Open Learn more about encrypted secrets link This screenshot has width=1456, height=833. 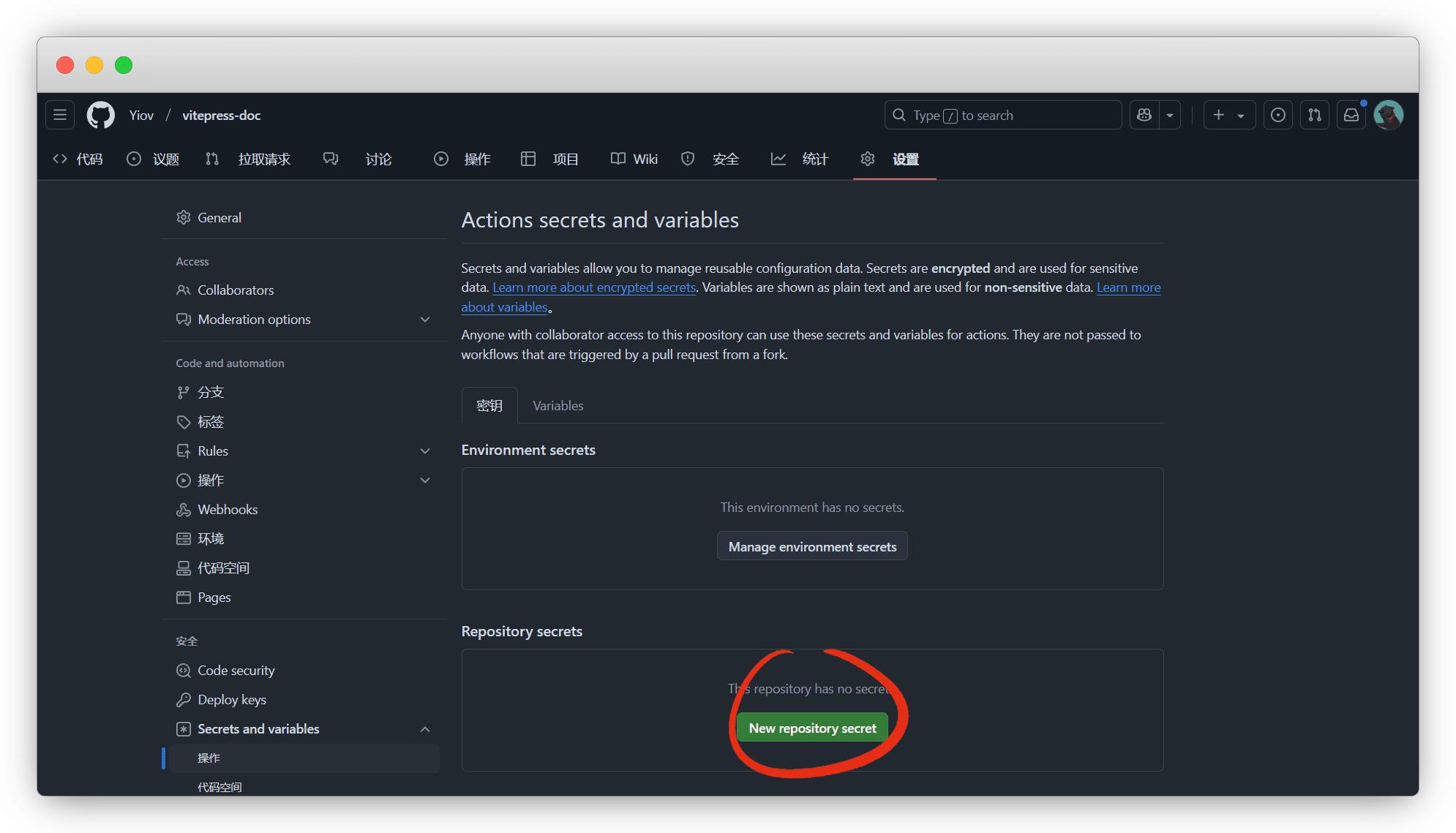click(594, 287)
